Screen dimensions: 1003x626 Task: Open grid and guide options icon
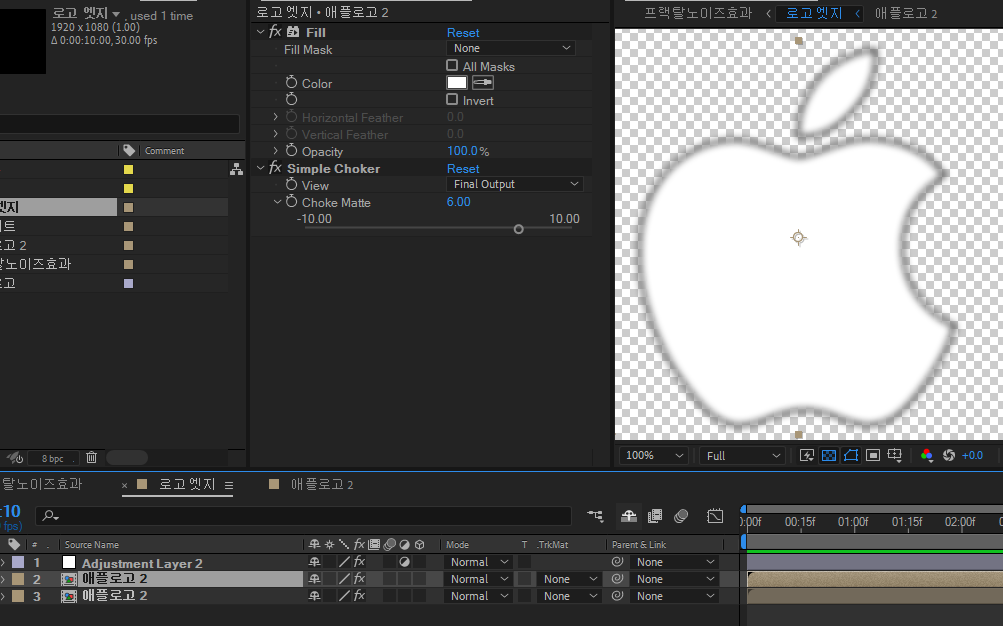pos(894,455)
